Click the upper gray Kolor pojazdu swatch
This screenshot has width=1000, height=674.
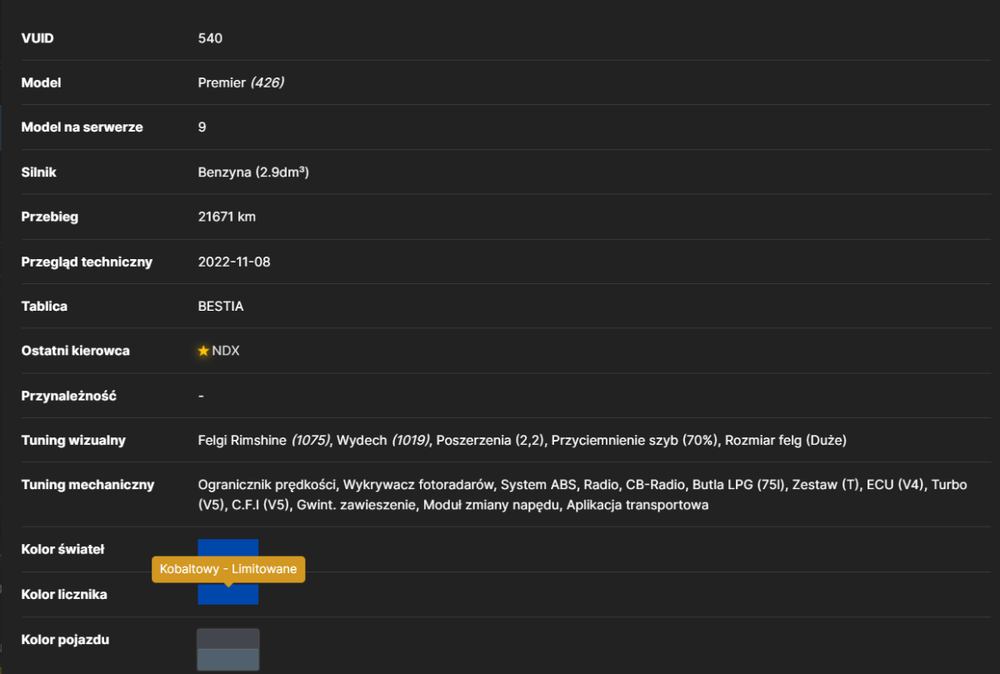coord(228,639)
